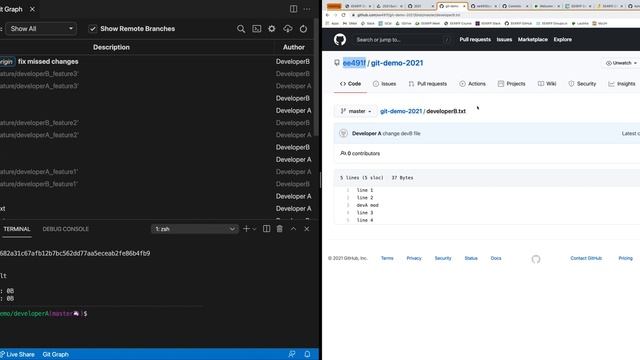This screenshot has width=640, height=360.
Task: Click the Git Graph search commits icon
Action: 241,29
